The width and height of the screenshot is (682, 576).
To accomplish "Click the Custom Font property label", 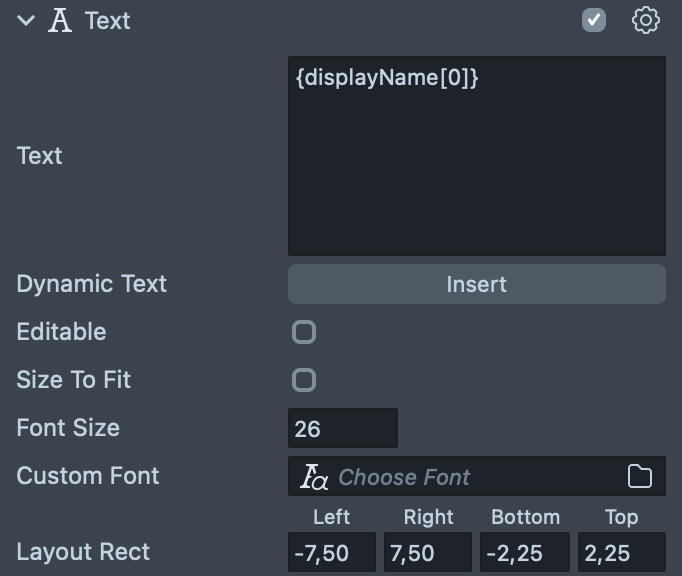I will point(88,476).
